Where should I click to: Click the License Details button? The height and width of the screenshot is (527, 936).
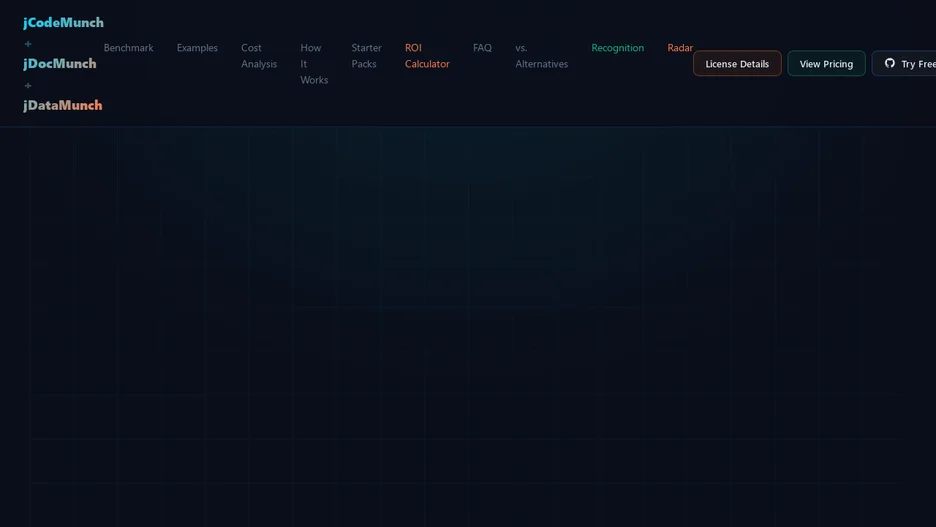coord(737,63)
